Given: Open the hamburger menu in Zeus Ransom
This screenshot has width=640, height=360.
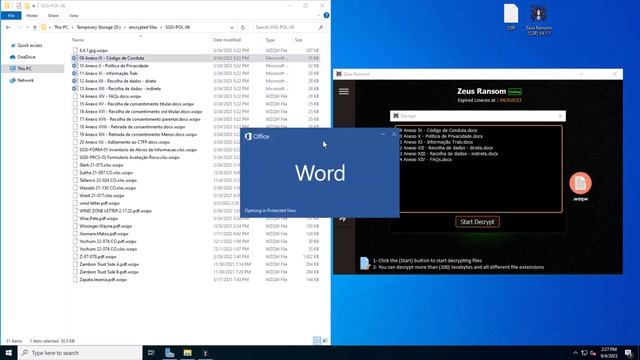Looking at the screenshot, I should pos(344,91).
